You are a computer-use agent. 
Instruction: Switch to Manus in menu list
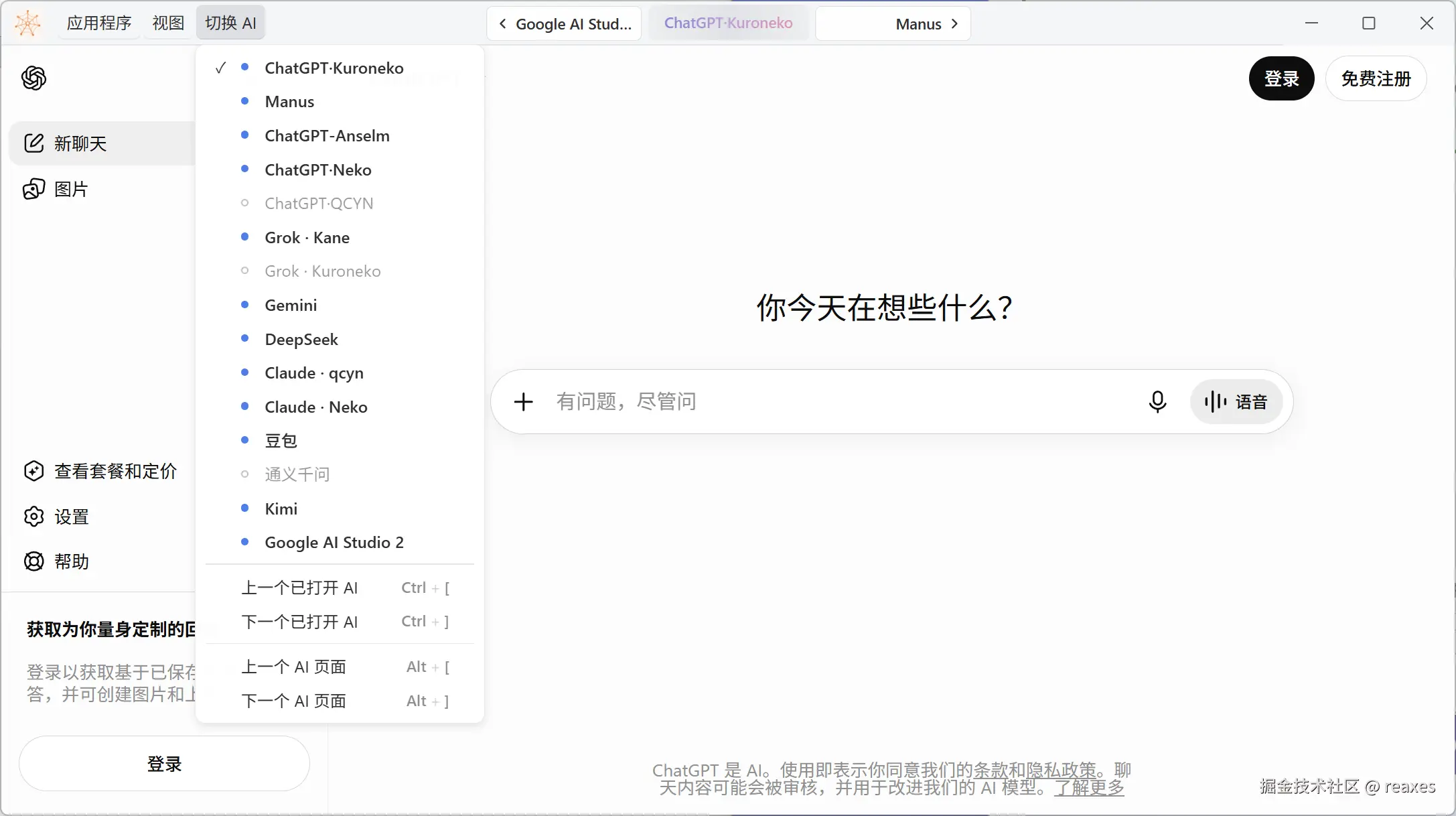[340, 101]
